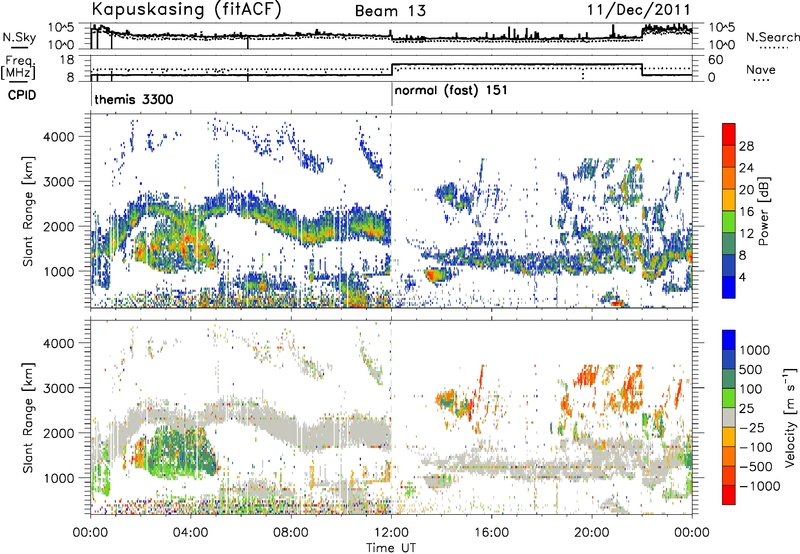Image resolution: width=800 pixels, height=554 pixels.
Task: Click the 'Kapuskasing (fitACF)' plot title
Action: [x=186, y=9]
